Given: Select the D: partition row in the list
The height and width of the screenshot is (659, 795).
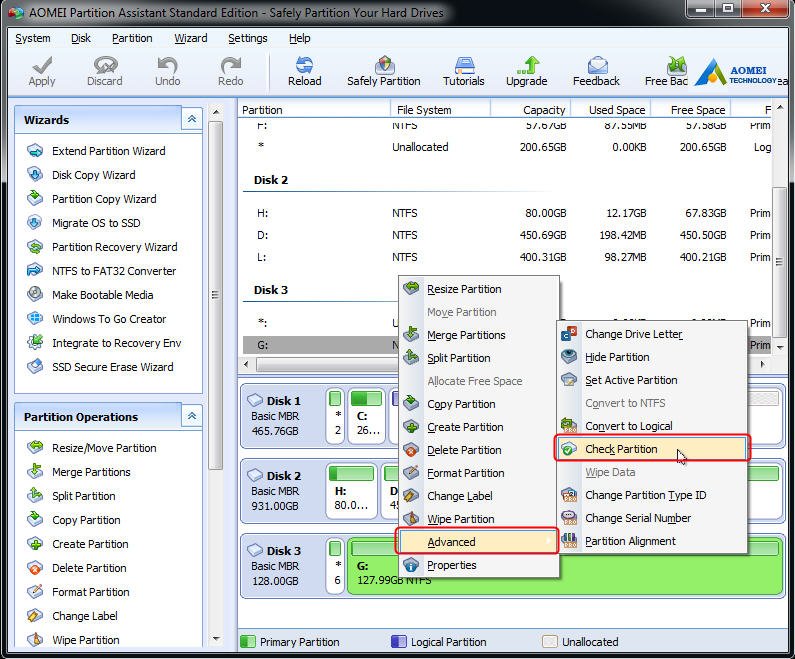Looking at the screenshot, I should pos(507,235).
